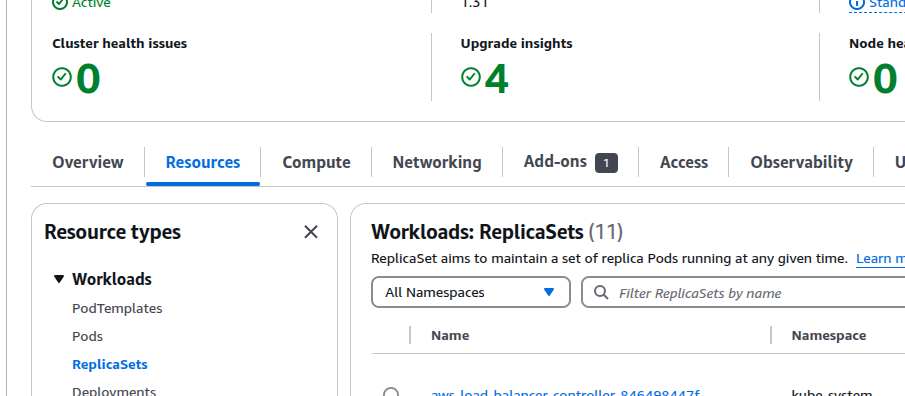The height and width of the screenshot is (396, 905).
Task: Click the Node health check icon
Action: coord(858,77)
